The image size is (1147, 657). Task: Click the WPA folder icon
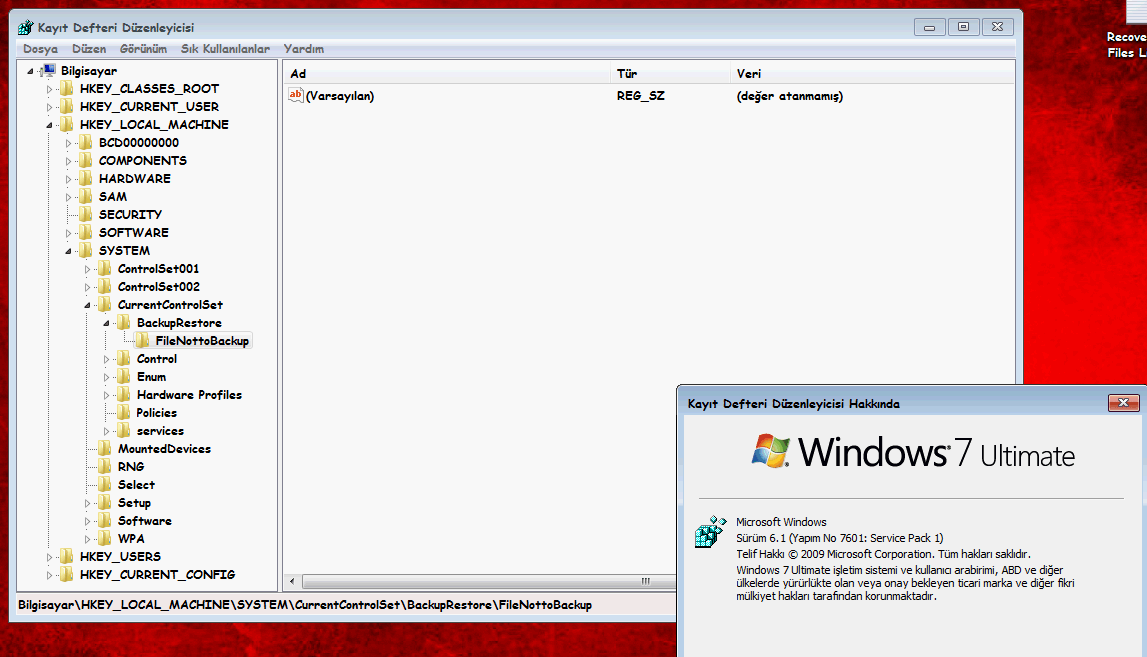point(105,538)
